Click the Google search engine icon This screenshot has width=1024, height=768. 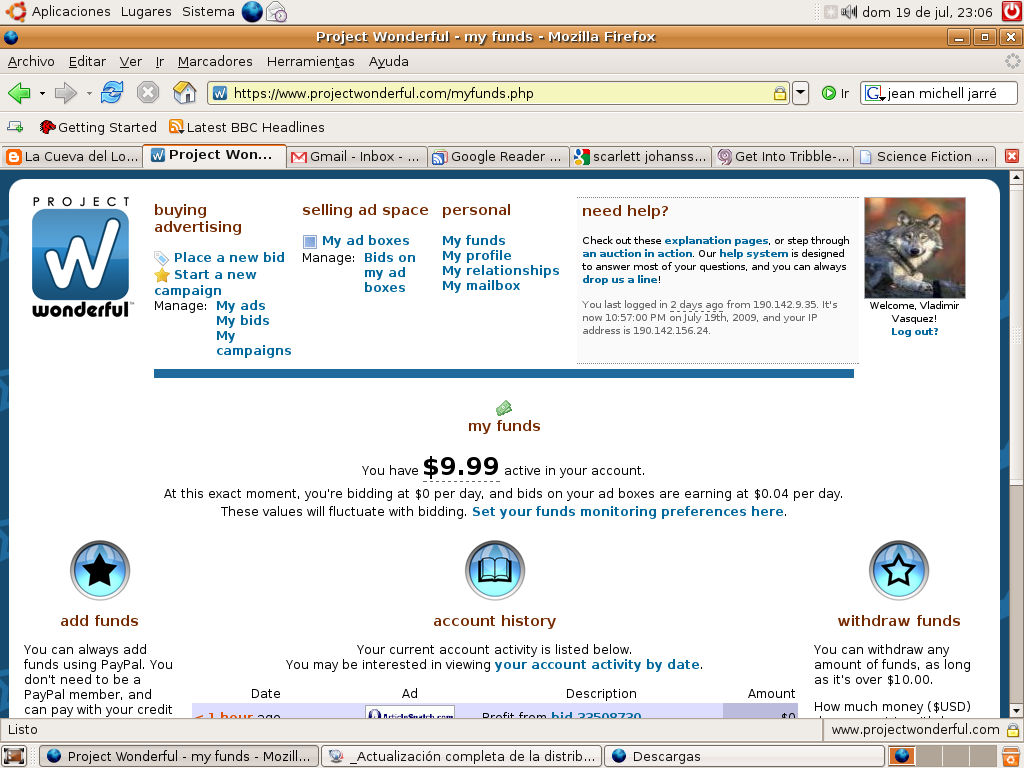(x=874, y=93)
